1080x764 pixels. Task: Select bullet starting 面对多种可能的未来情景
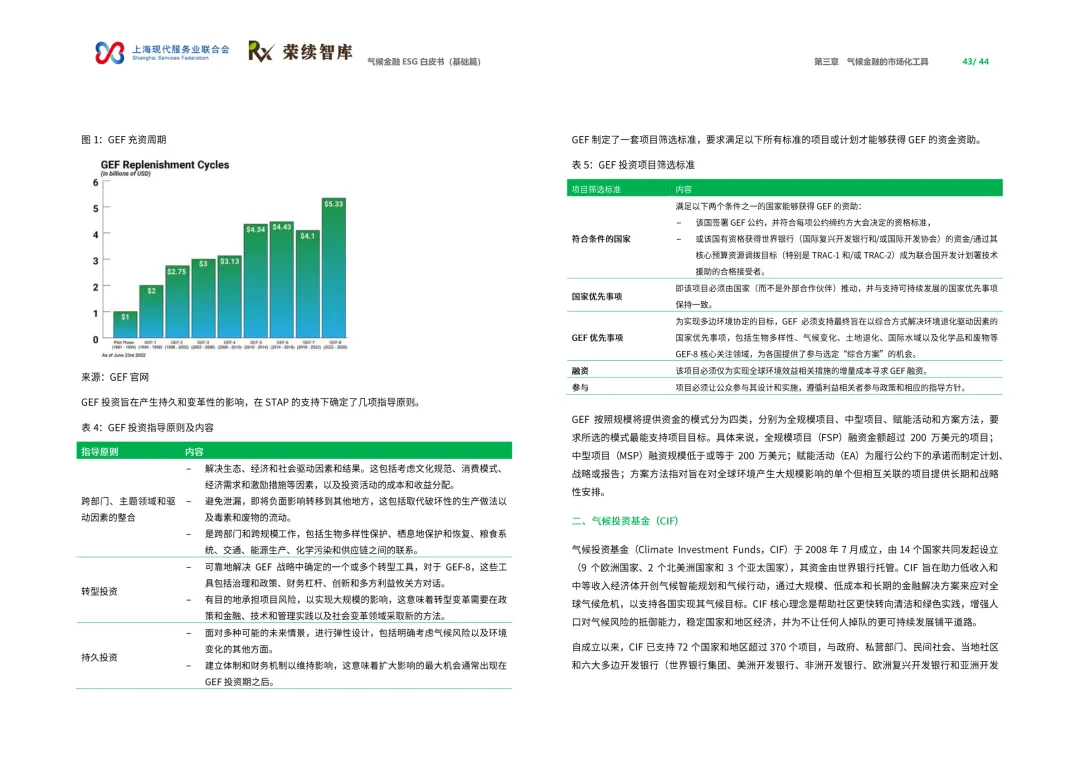click(355, 641)
